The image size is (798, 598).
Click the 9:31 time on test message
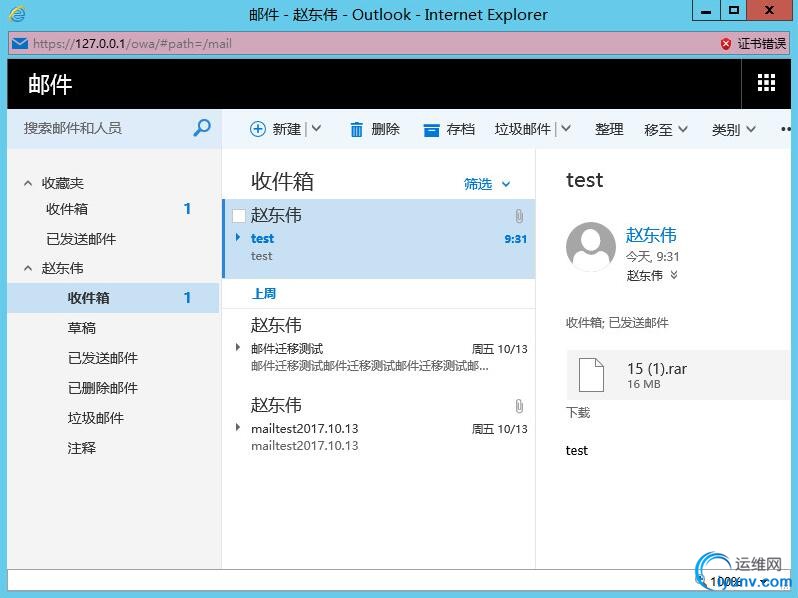click(516, 239)
